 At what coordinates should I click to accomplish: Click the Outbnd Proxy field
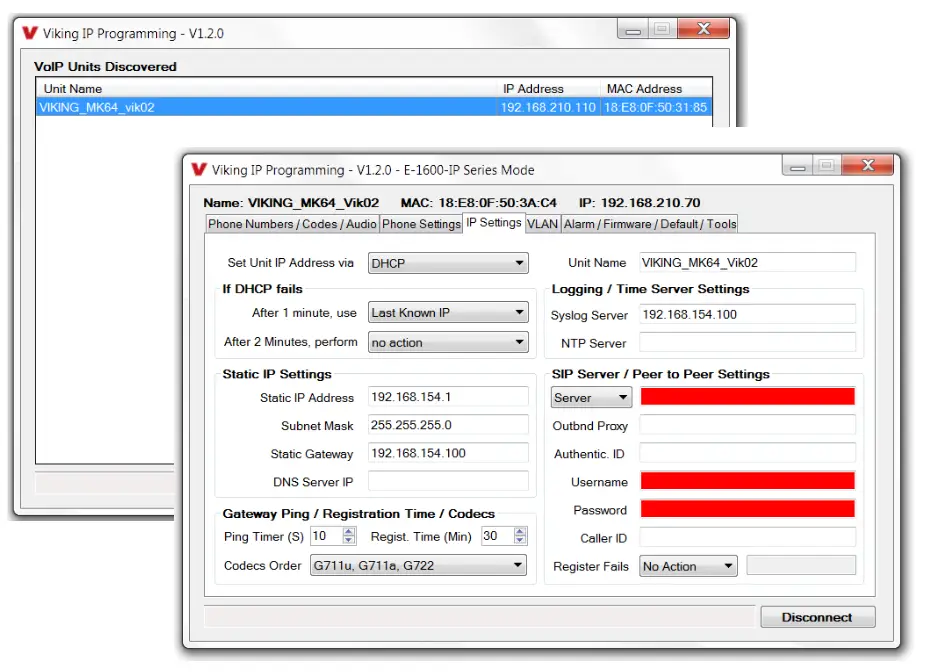(x=747, y=425)
